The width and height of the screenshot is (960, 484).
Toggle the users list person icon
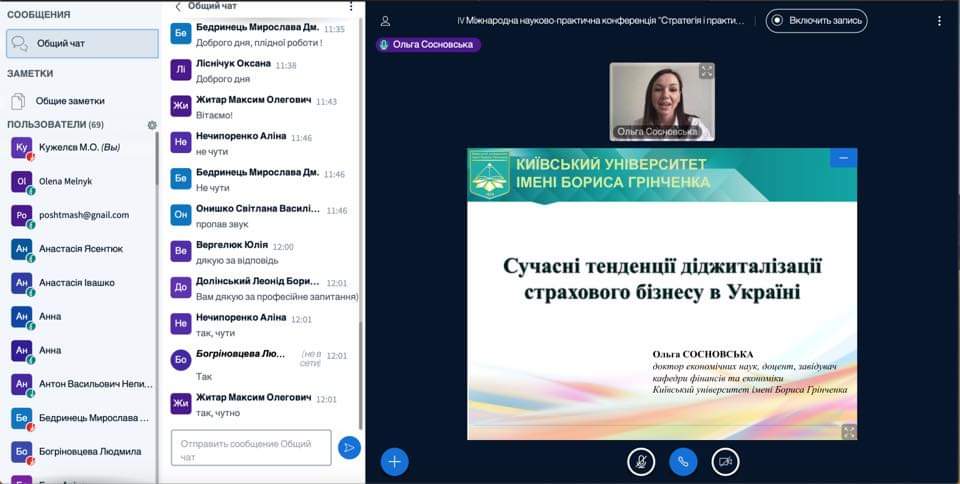[385, 21]
